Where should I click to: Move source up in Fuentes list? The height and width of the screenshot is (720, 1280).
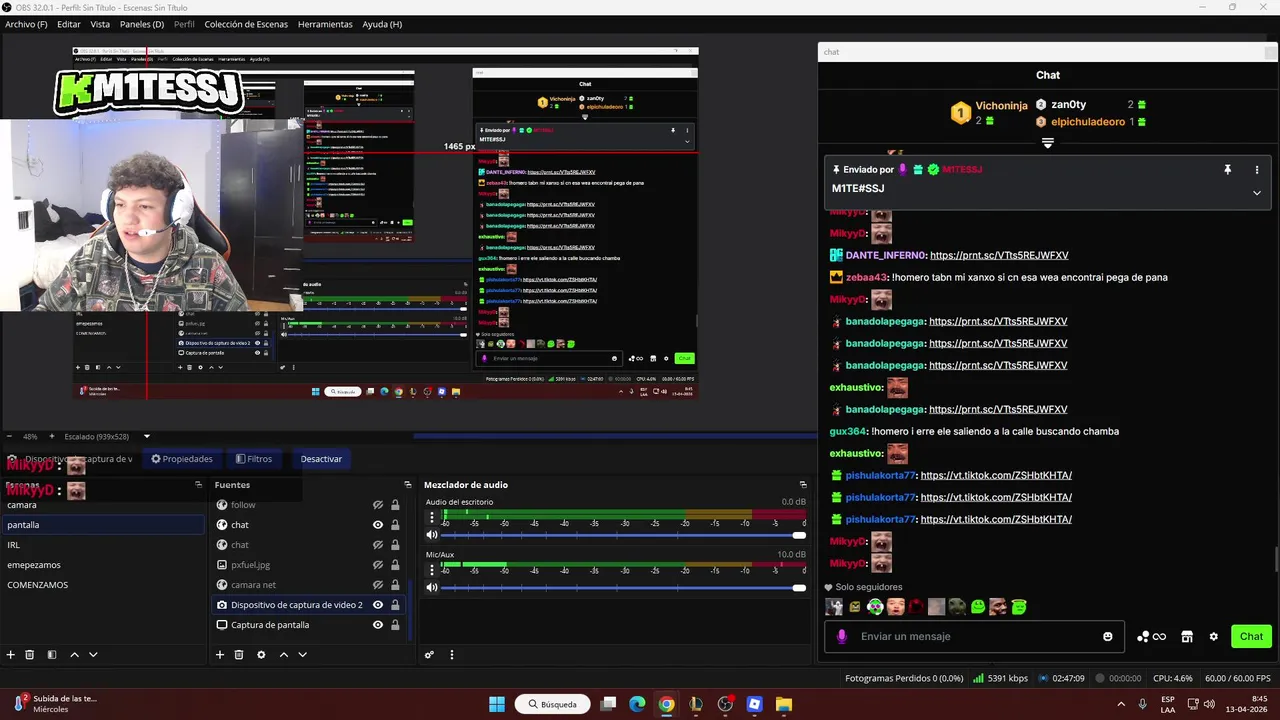point(284,655)
